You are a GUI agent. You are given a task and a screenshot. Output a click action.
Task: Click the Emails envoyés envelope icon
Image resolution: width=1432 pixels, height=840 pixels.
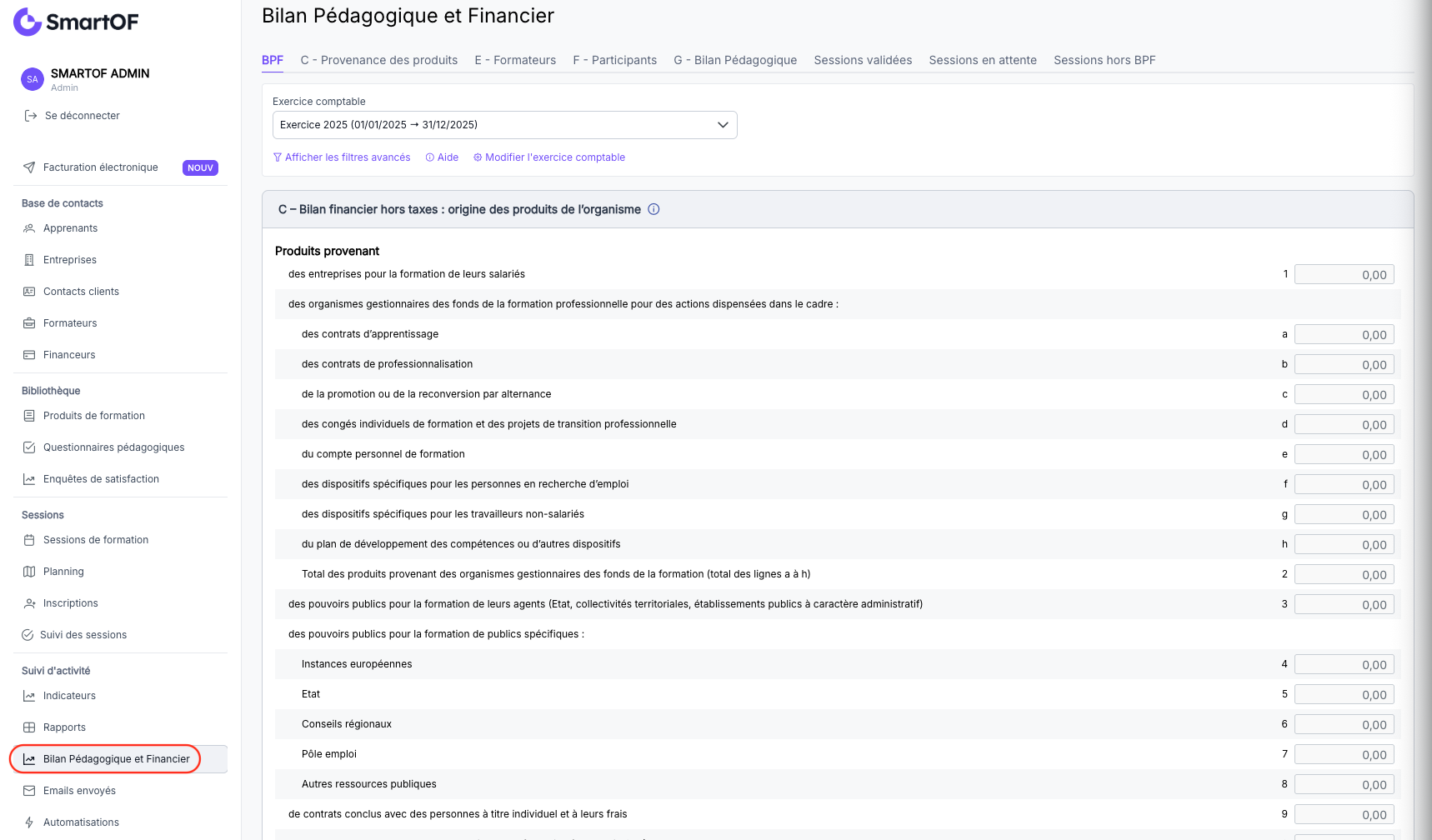29,791
